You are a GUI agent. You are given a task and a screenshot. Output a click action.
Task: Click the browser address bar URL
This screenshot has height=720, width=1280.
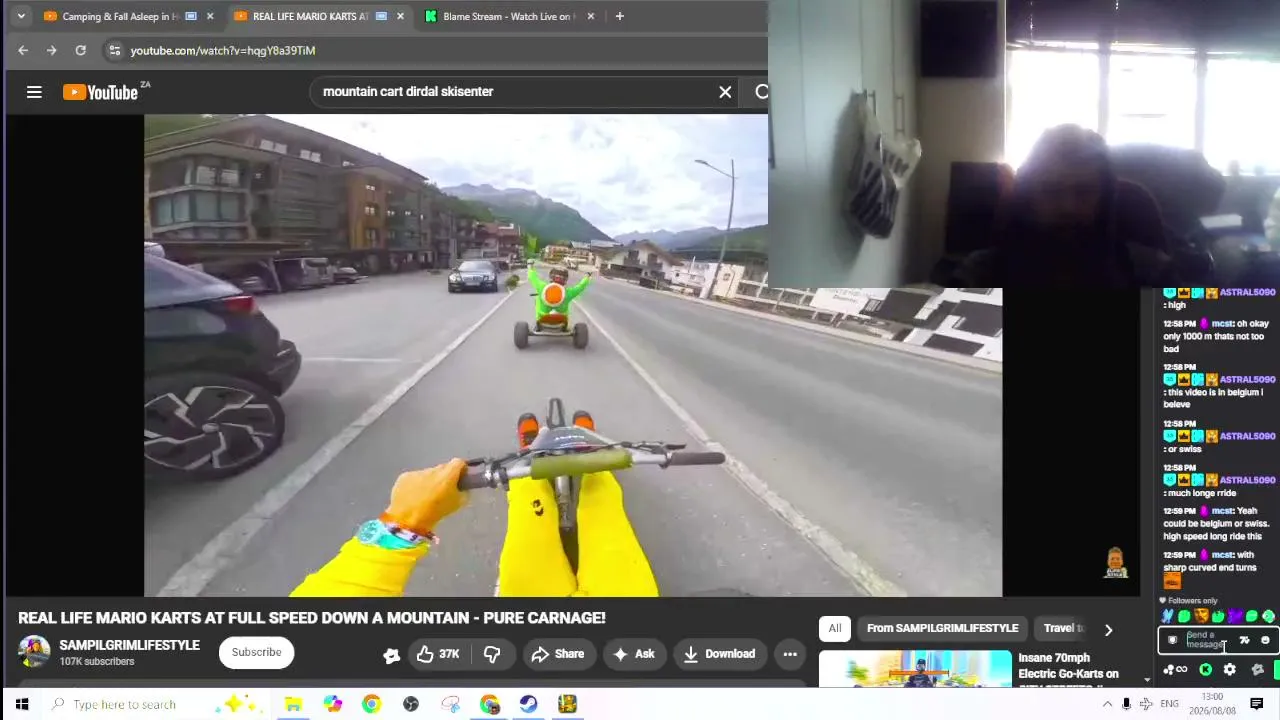coord(223,50)
